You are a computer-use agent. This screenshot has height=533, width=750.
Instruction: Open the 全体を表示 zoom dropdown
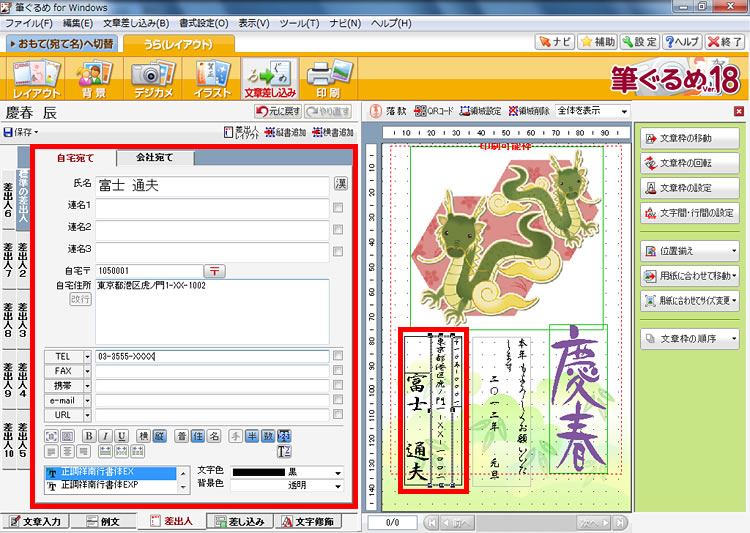point(624,111)
